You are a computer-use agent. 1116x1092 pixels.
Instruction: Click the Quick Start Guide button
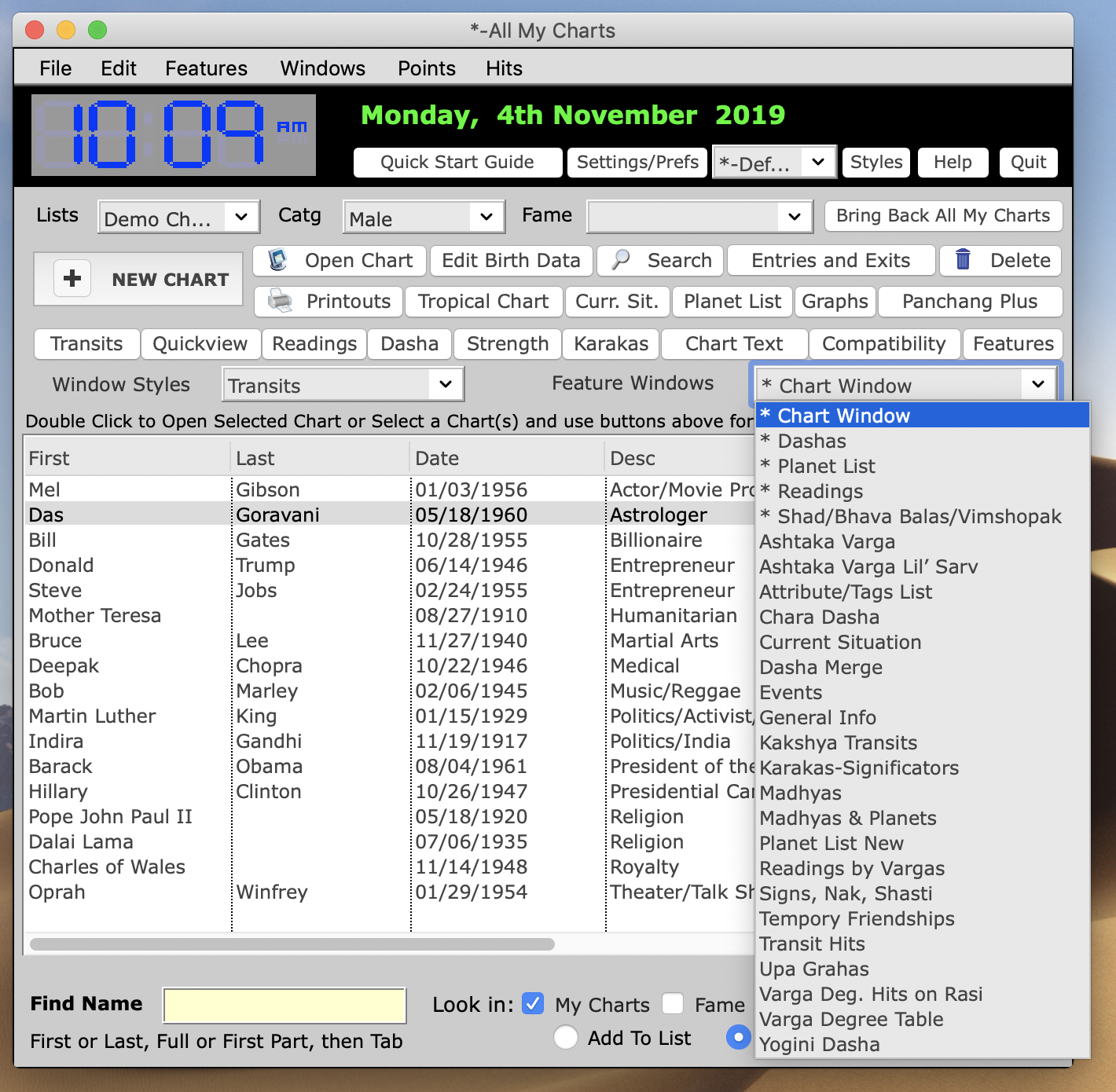click(457, 163)
